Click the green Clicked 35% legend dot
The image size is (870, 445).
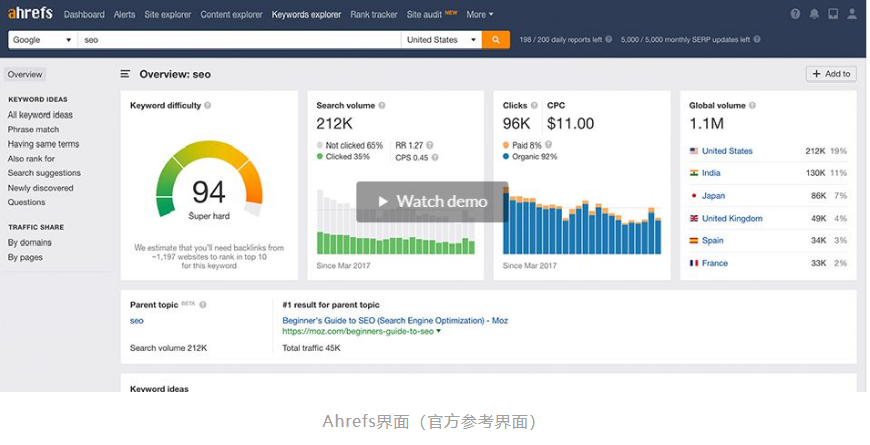(320, 156)
